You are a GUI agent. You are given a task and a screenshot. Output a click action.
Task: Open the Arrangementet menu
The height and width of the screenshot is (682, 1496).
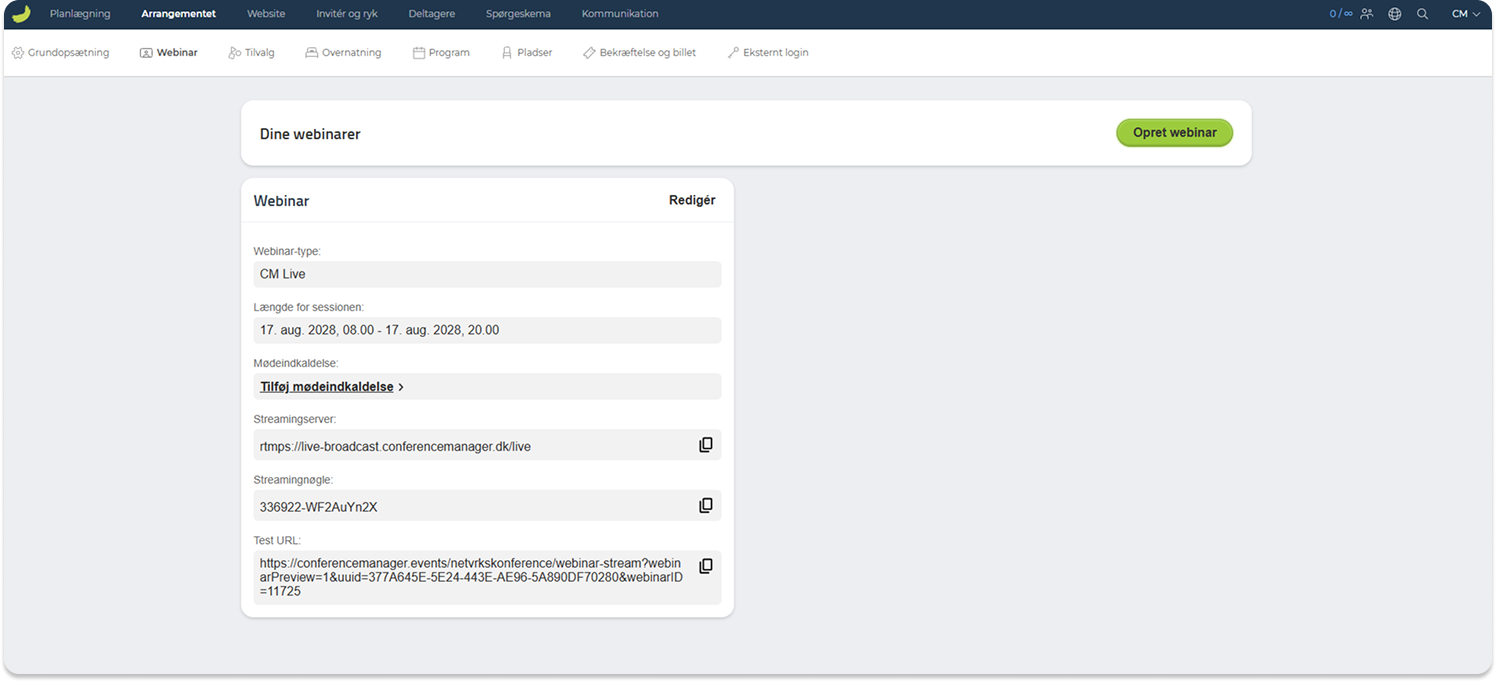(x=179, y=14)
